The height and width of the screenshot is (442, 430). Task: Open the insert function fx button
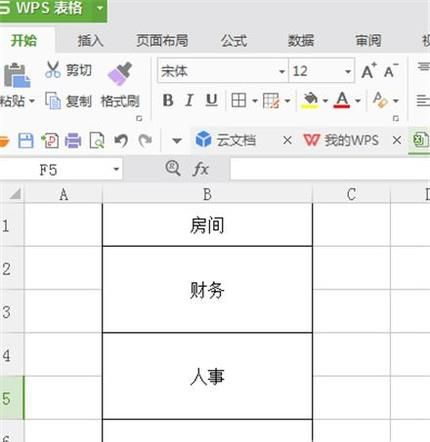[x=201, y=169]
